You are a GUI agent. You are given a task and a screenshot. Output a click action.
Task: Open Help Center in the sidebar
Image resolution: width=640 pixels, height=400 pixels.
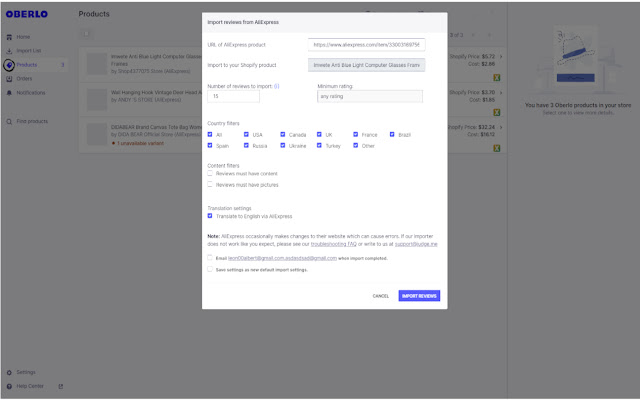pyautogui.click(x=30, y=387)
